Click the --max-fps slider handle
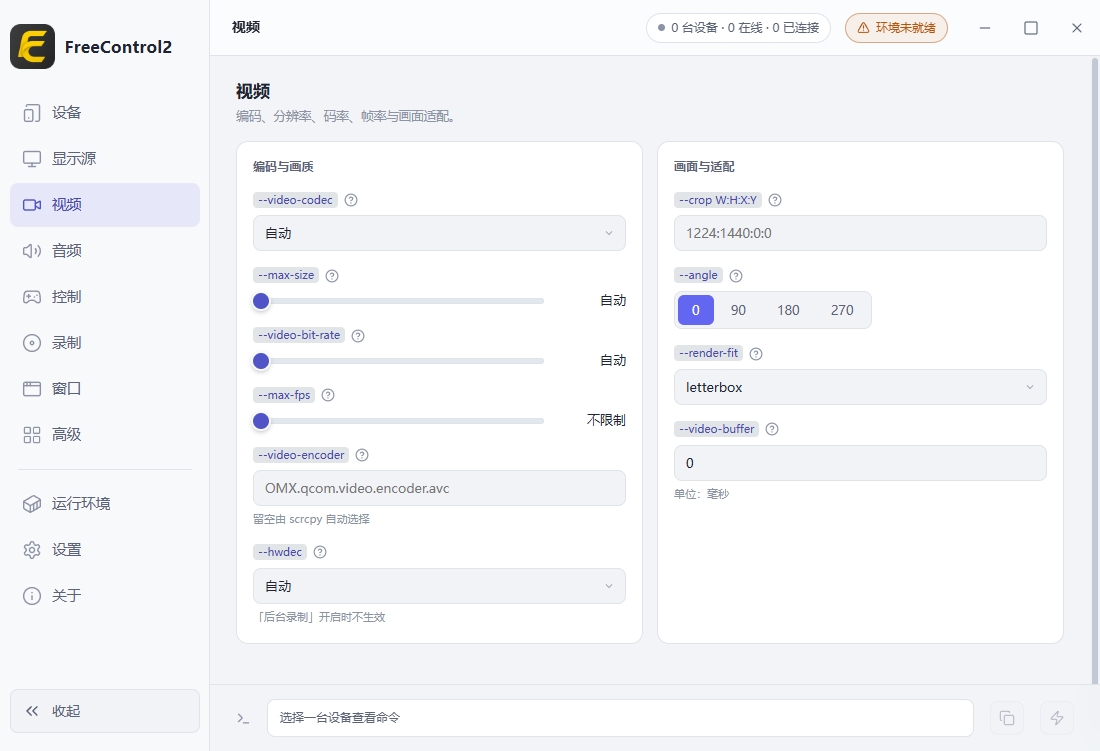 pyautogui.click(x=261, y=421)
